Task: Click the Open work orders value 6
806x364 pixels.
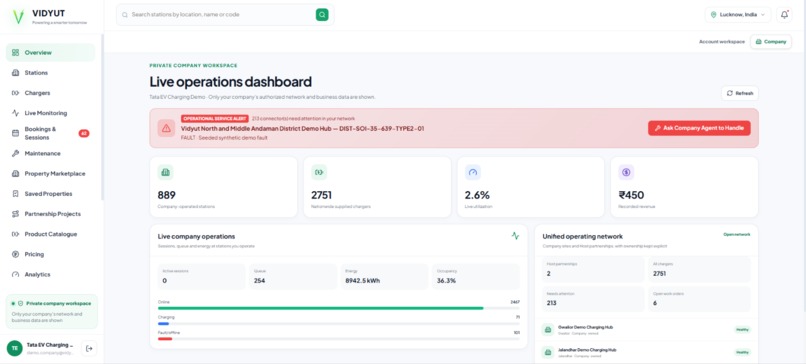Action: click(655, 303)
